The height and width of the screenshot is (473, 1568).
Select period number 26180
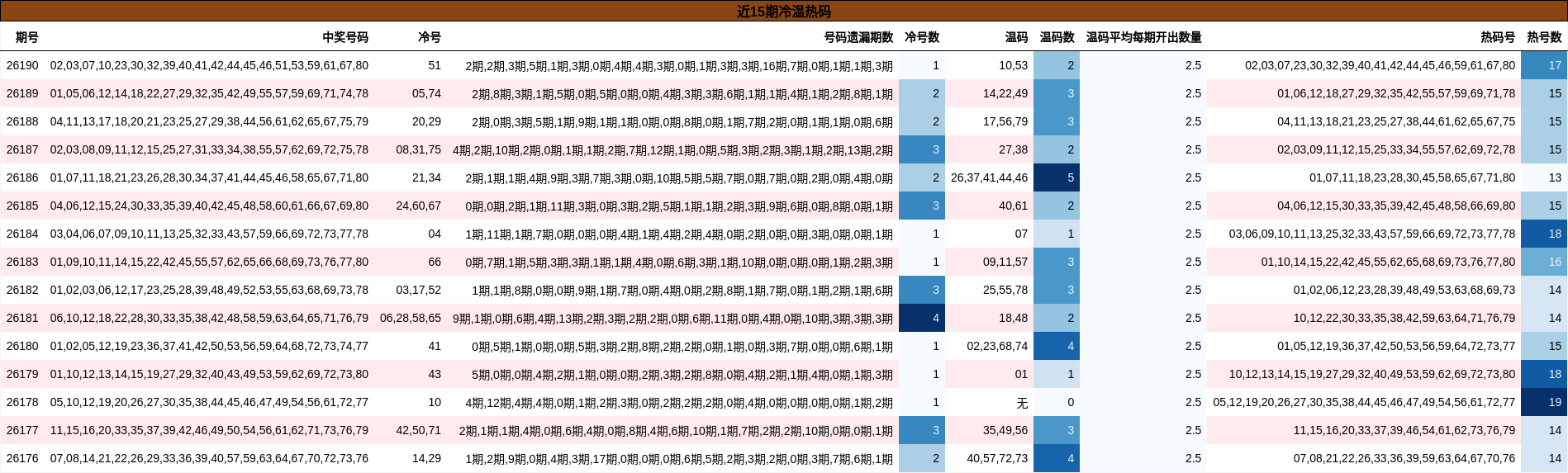(x=22, y=346)
